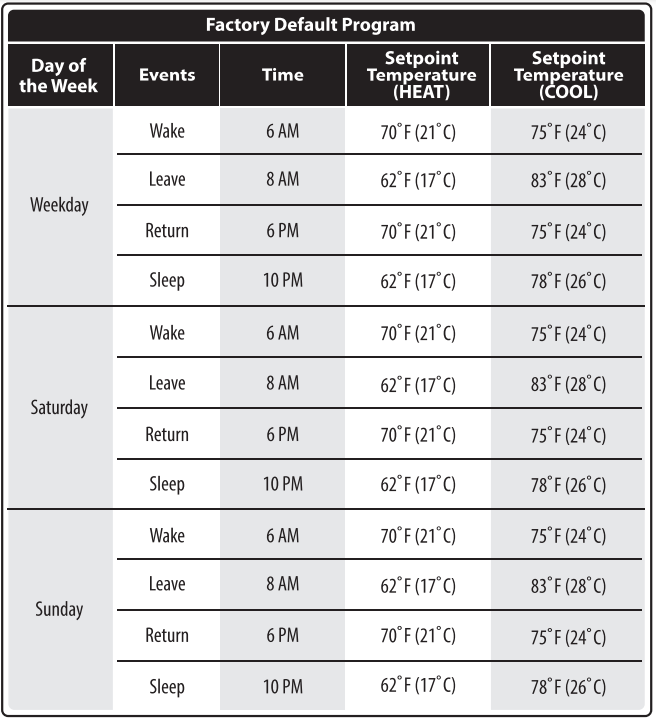Select the Sunday Wake 6 AM time
The image size is (656, 721).
pos(283,536)
